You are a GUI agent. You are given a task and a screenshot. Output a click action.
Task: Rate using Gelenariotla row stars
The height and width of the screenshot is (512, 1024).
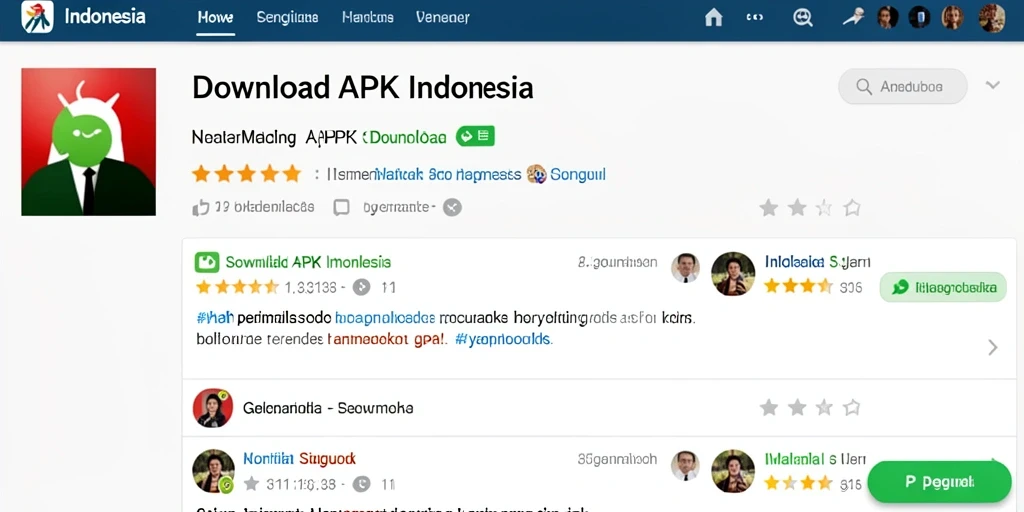(x=810, y=408)
